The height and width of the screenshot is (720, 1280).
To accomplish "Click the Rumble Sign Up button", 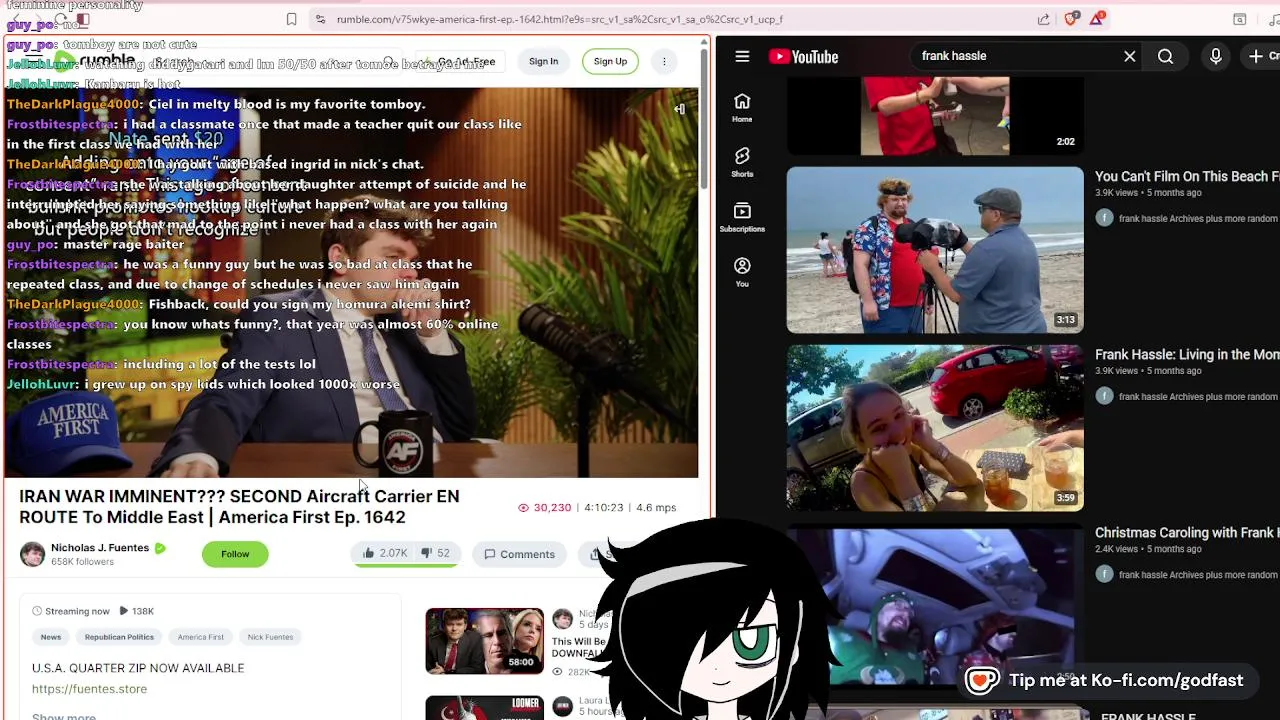I will (x=610, y=61).
